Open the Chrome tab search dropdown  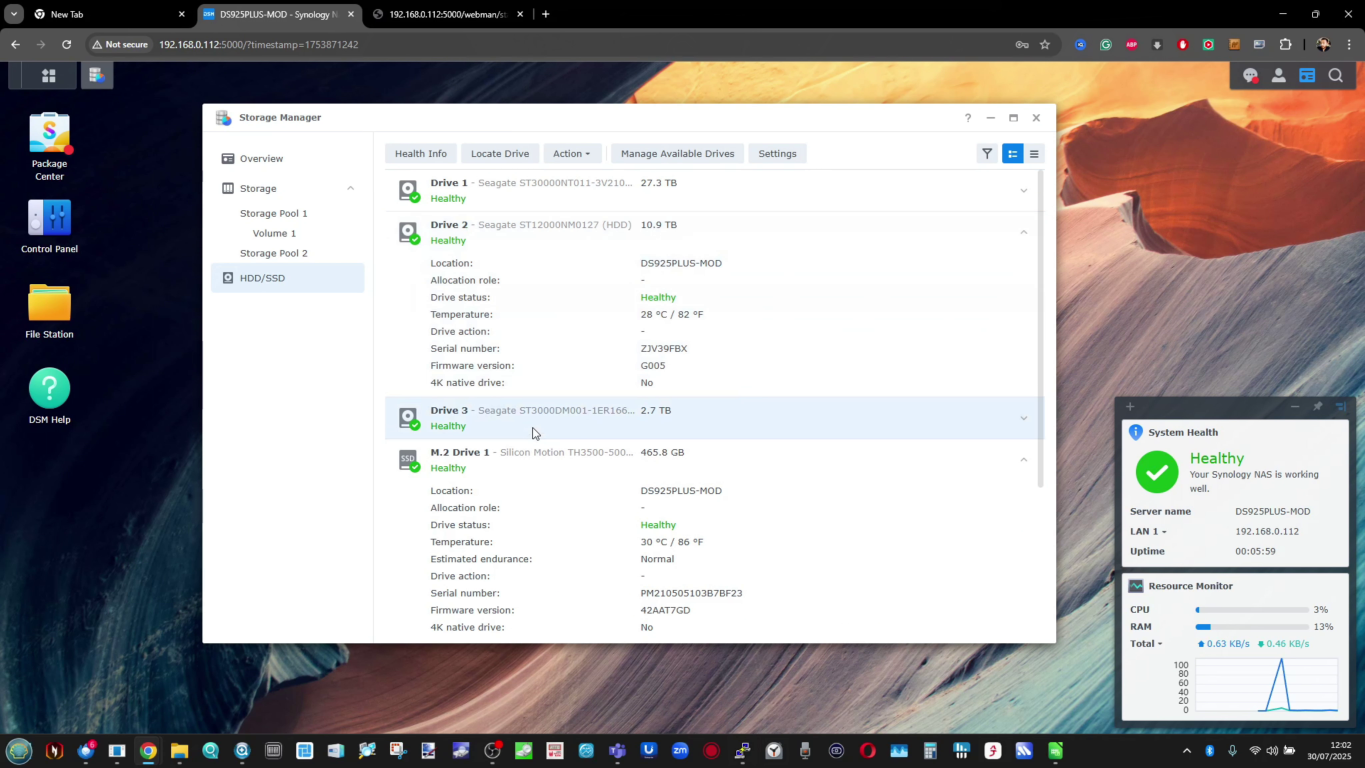pos(14,14)
